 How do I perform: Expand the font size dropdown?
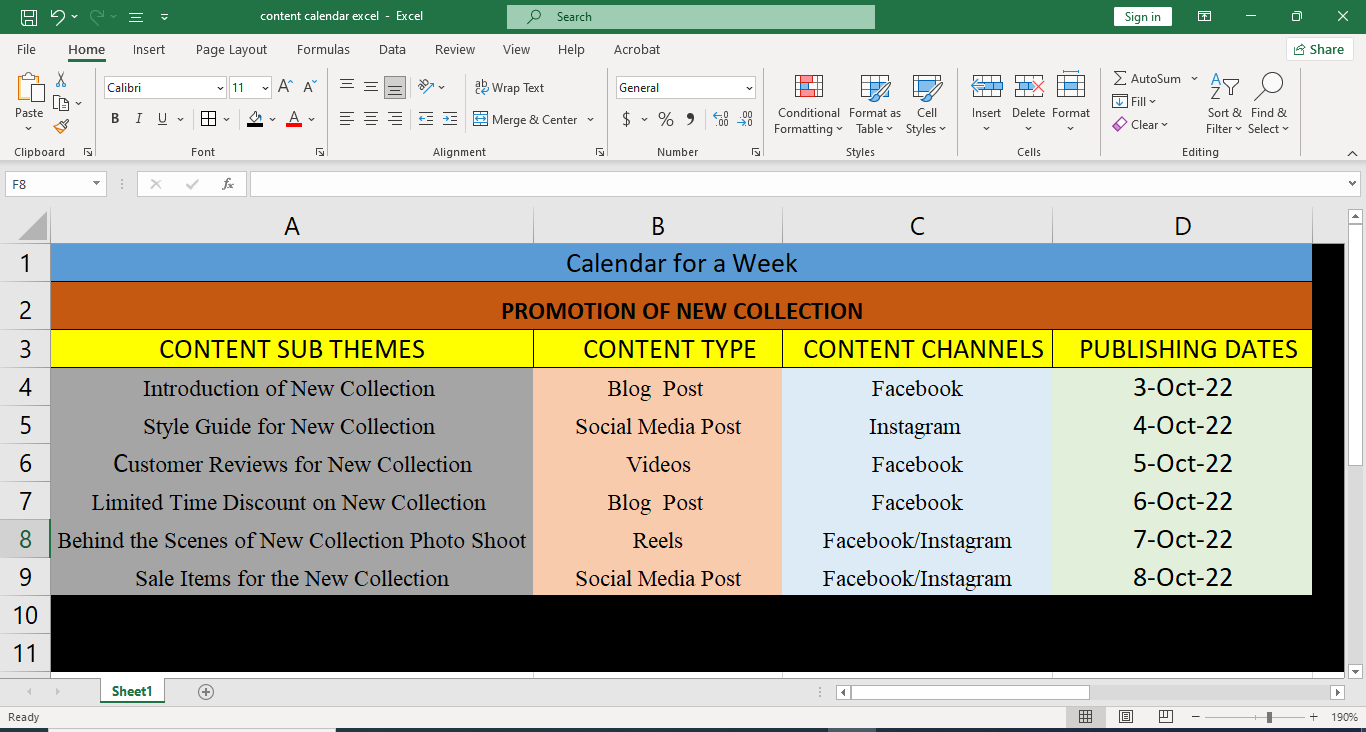[x=265, y=88]
